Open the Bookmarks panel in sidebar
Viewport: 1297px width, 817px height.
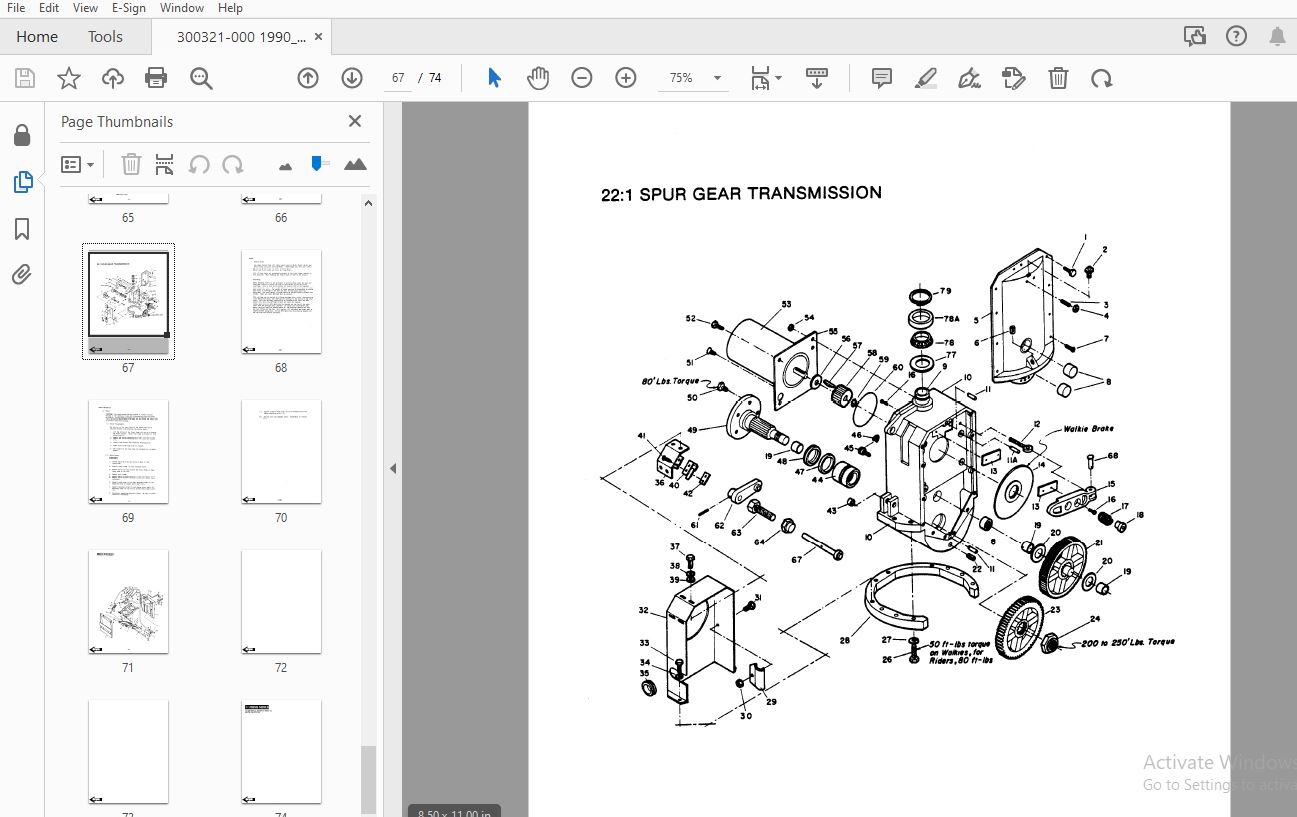(x=22, y=229)
